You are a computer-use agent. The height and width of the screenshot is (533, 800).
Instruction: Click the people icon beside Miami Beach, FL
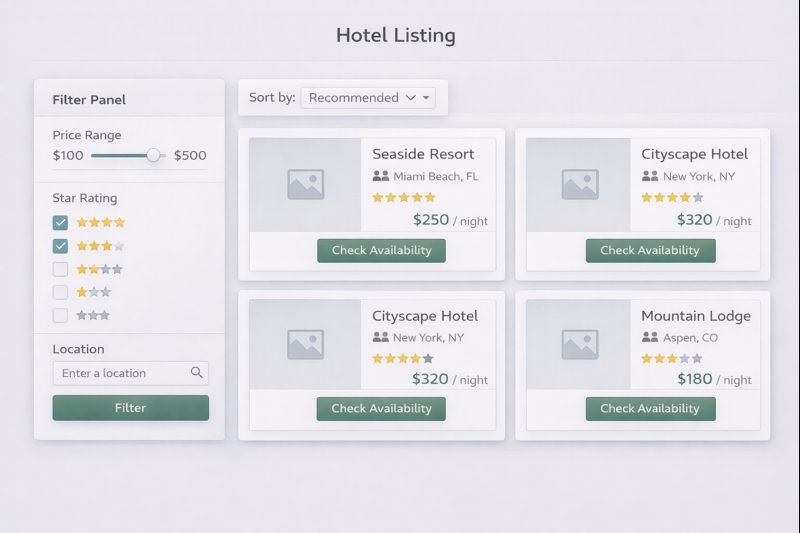(381, 176)
